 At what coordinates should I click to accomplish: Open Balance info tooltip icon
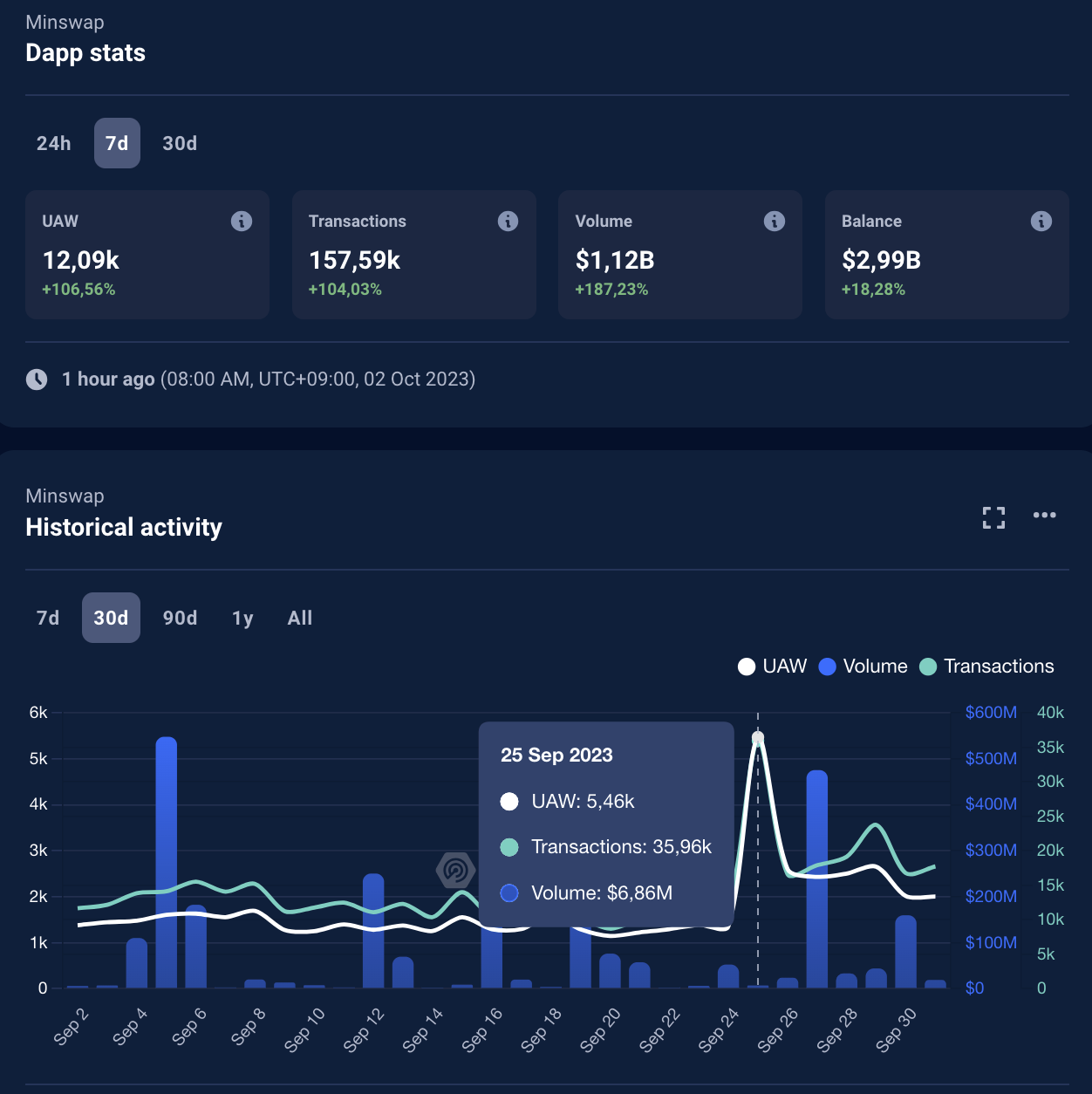click(x=1041, y=222)
